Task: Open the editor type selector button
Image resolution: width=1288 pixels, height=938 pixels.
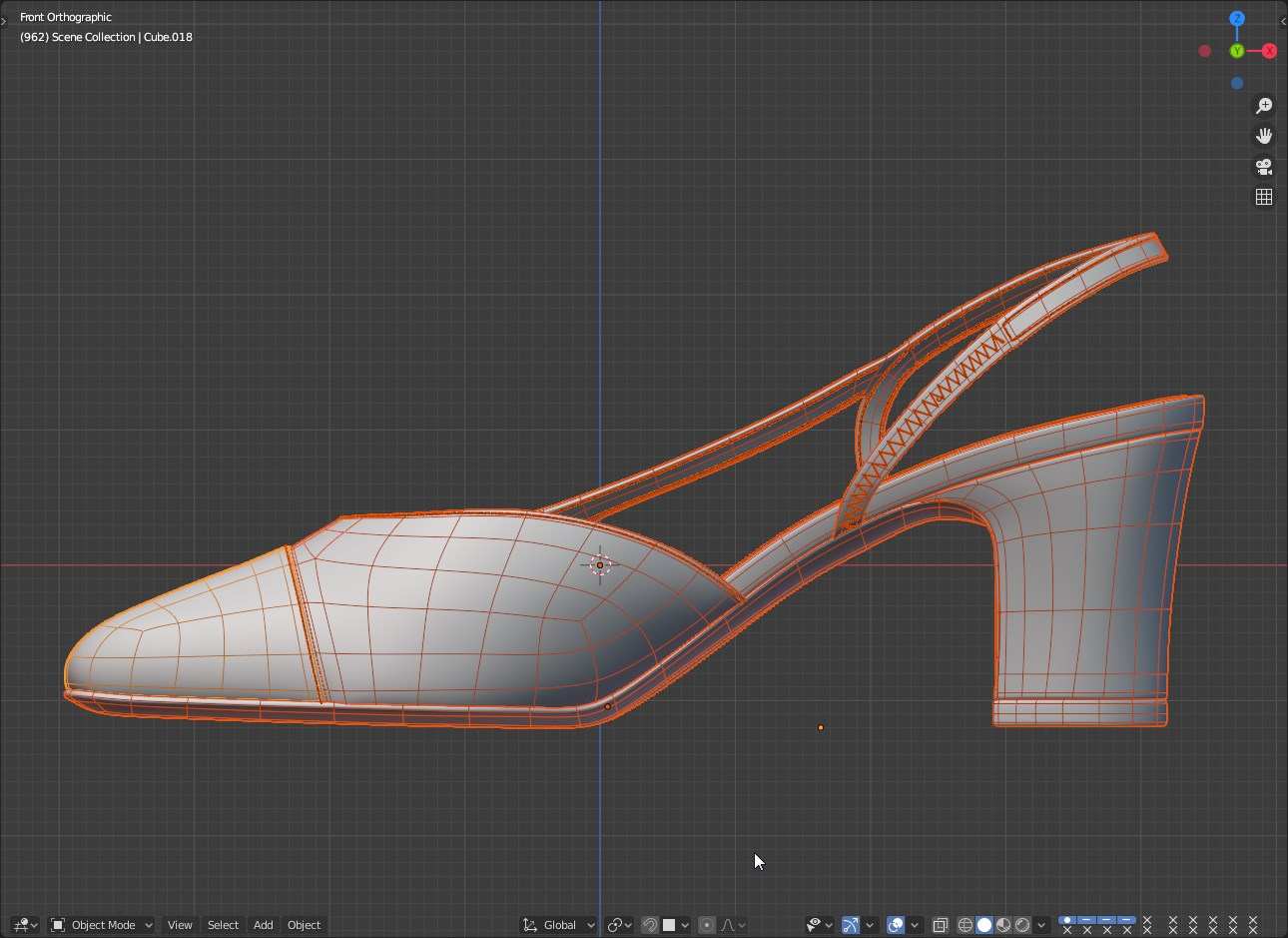Action: (25, 925)
